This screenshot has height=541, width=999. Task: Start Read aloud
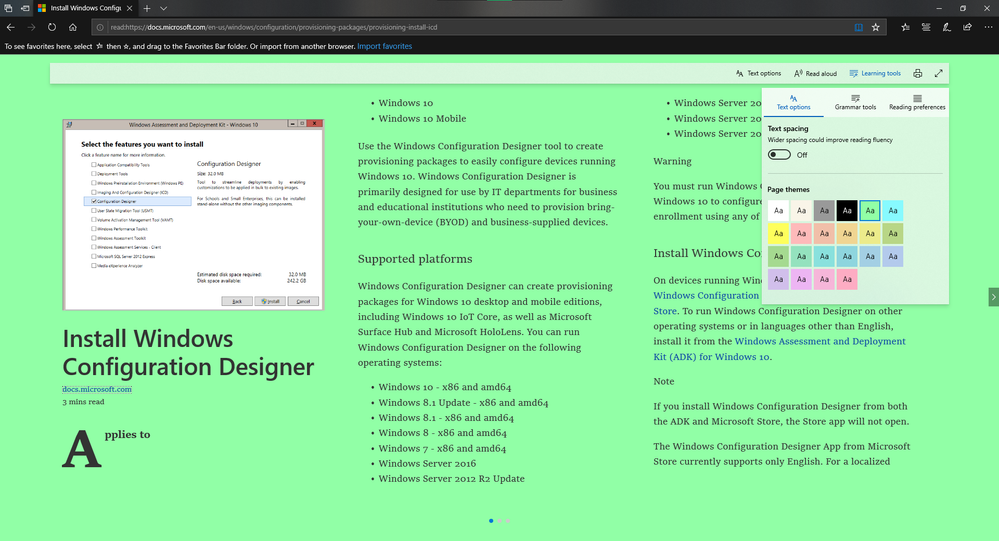[x=815, y=73]
